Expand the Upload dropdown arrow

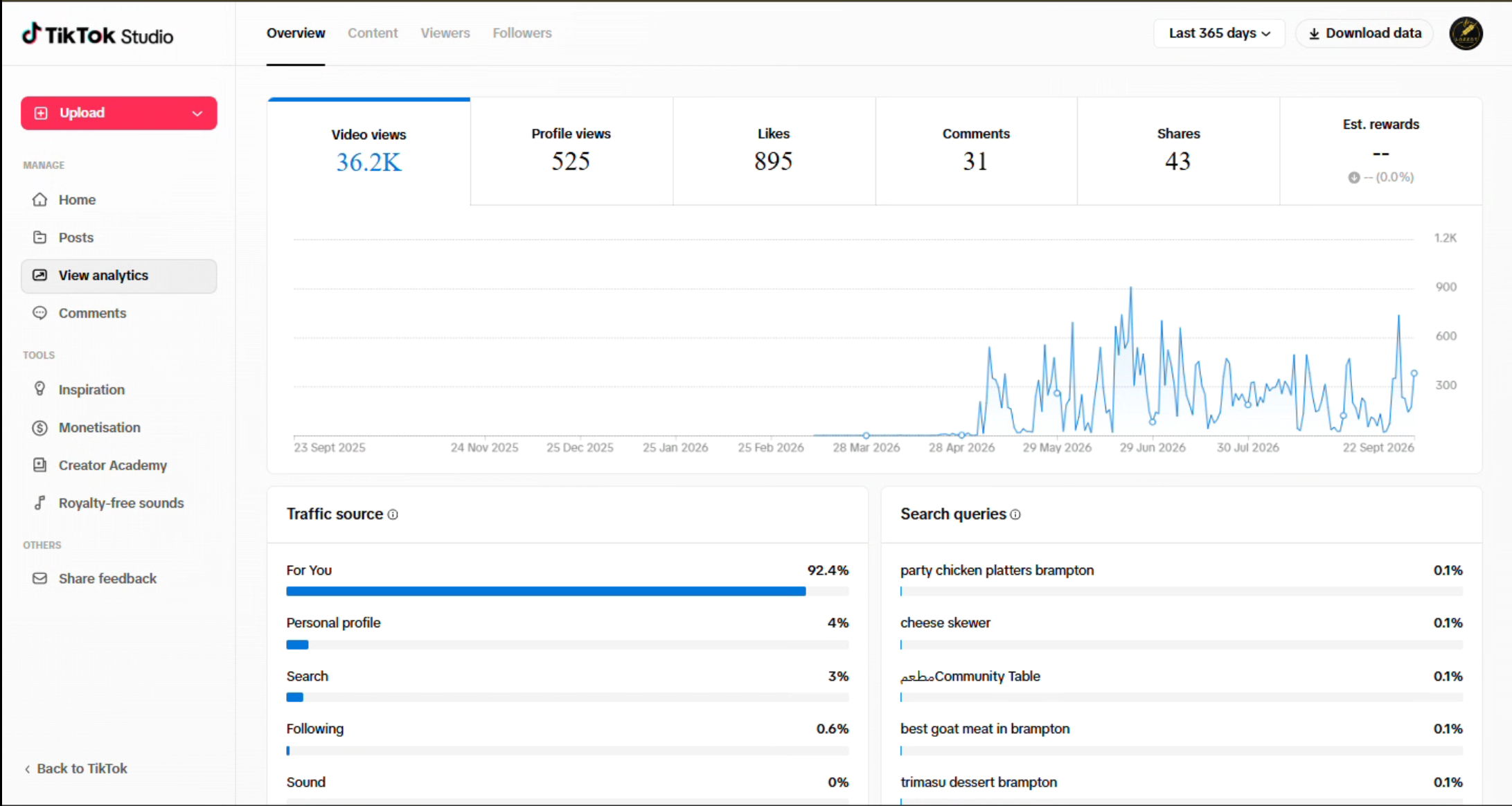[x=197, y=114]
